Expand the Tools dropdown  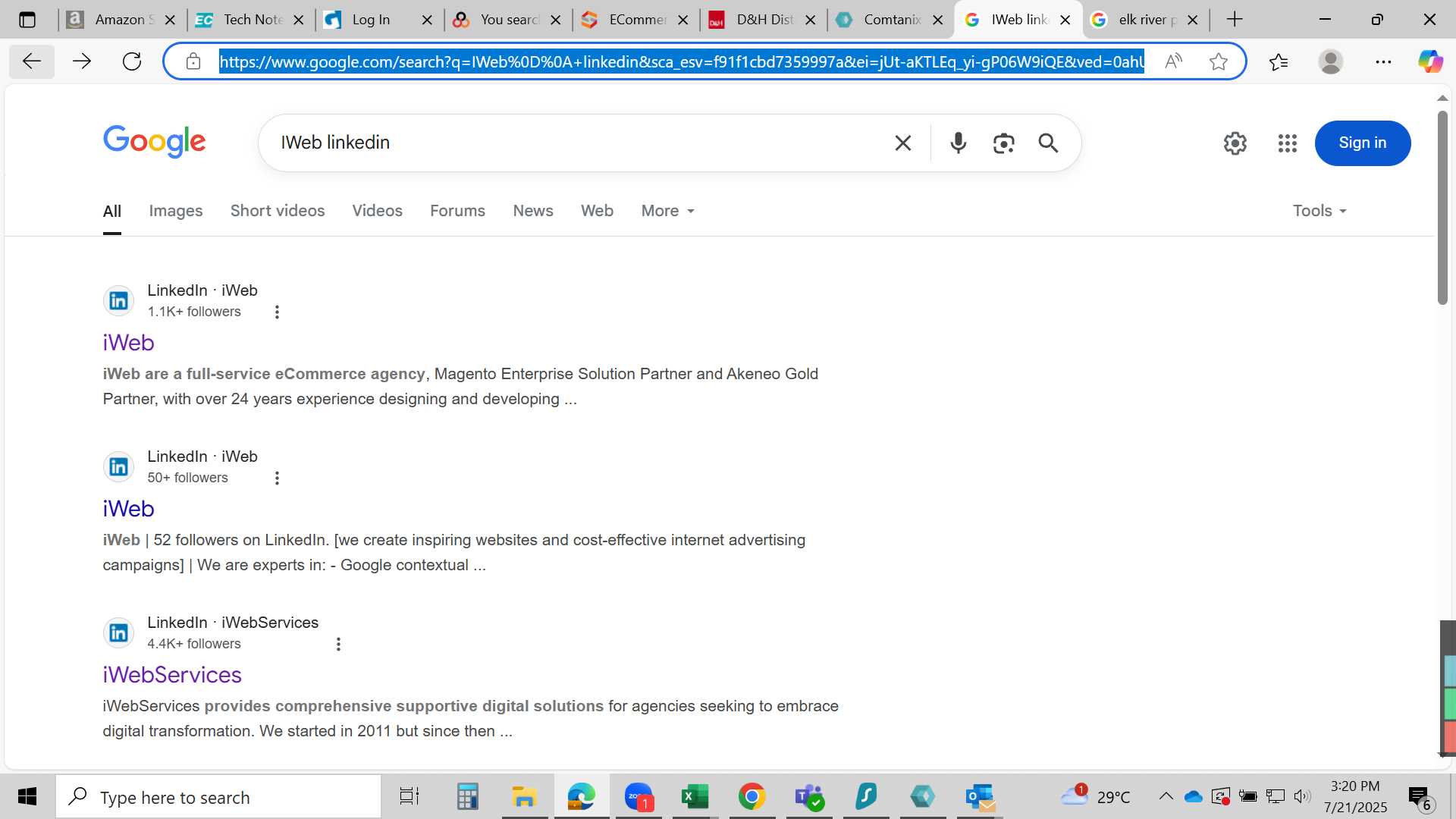coord(1320,211)
